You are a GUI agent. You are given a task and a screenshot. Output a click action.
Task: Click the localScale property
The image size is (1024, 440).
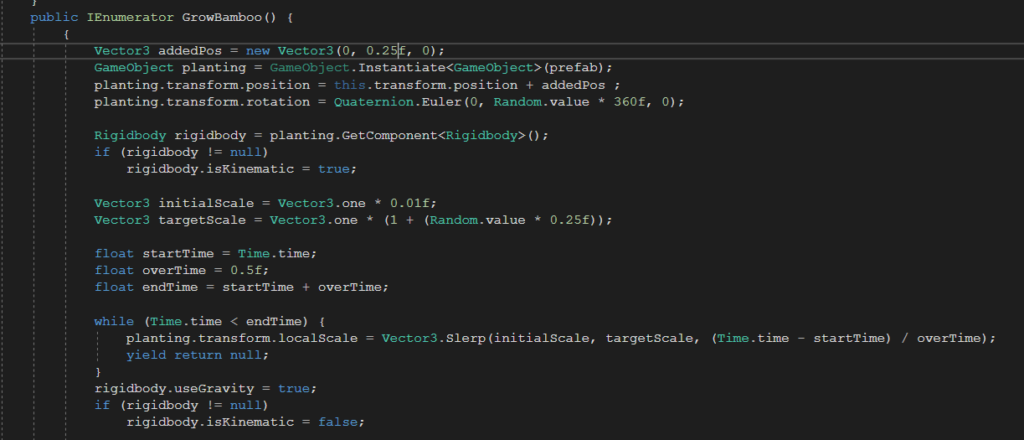pos(318,338)
